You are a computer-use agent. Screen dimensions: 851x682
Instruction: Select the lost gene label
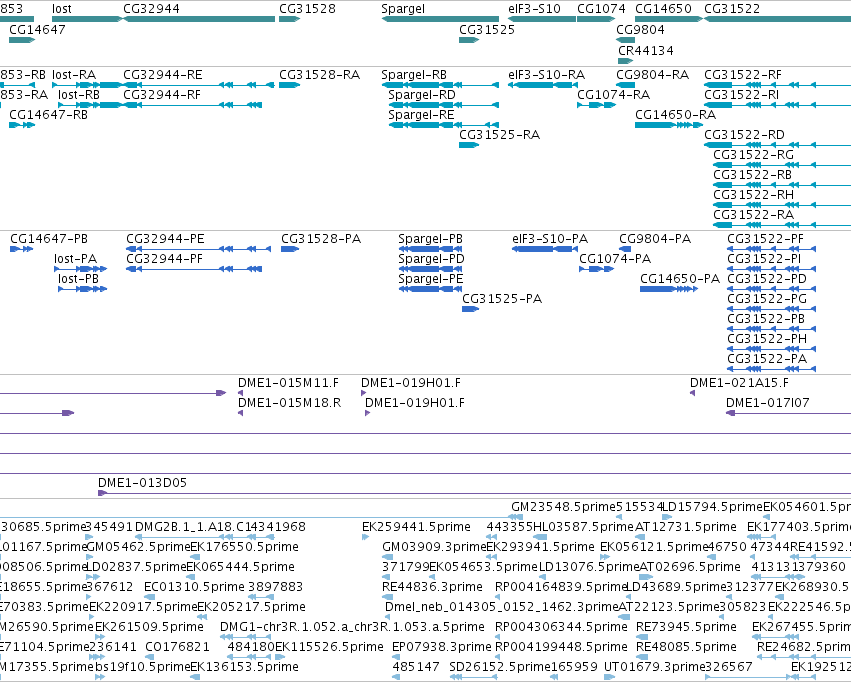61,9
